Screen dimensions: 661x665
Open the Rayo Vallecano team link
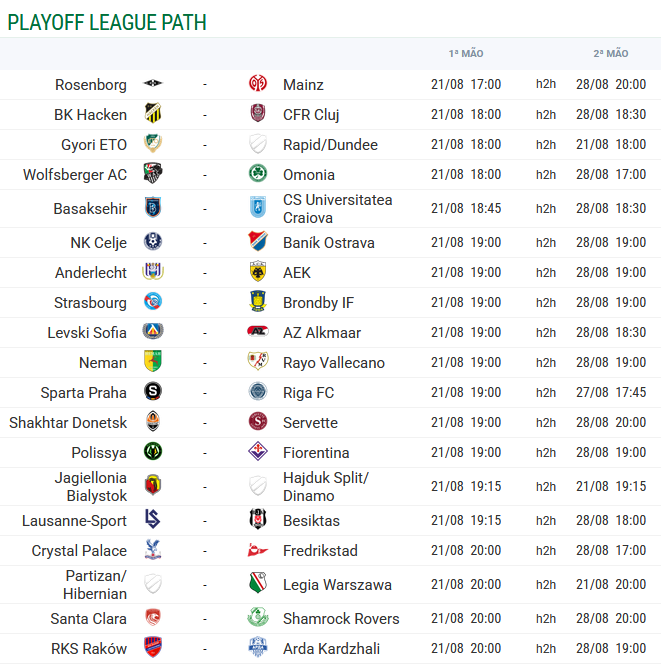(334, 363)
